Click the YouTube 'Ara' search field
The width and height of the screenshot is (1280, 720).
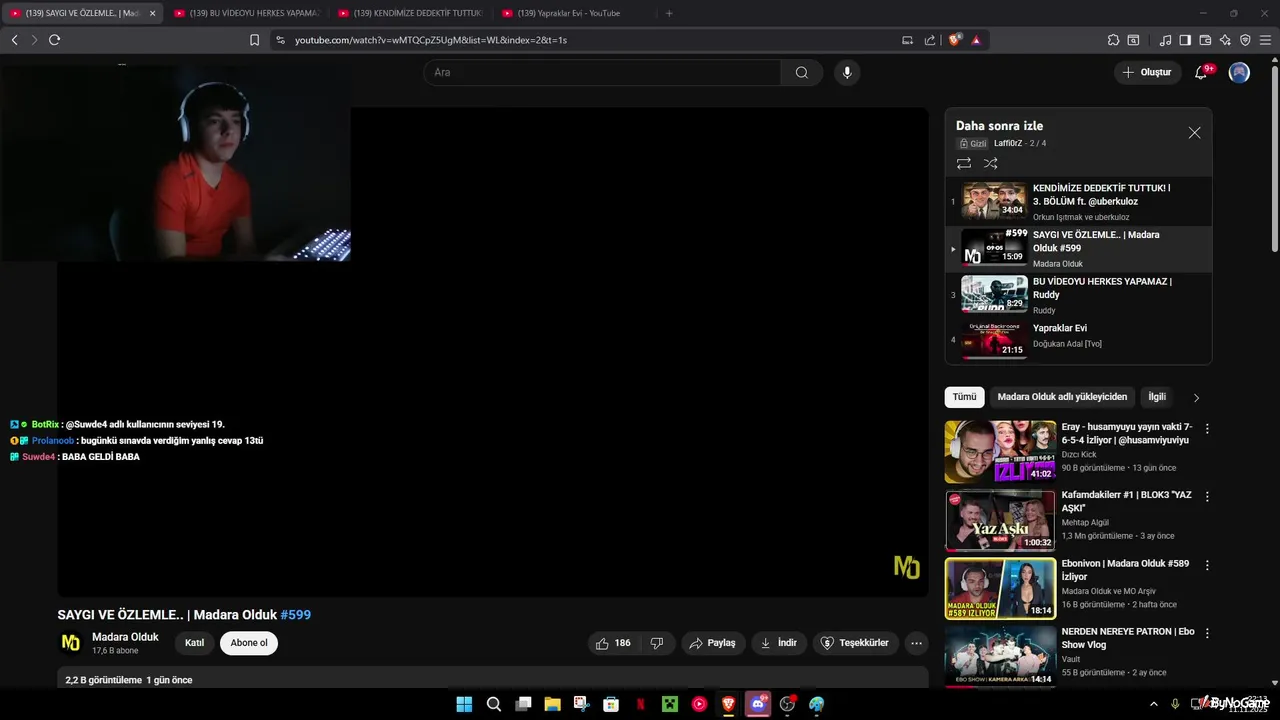(x=602, y=72)
